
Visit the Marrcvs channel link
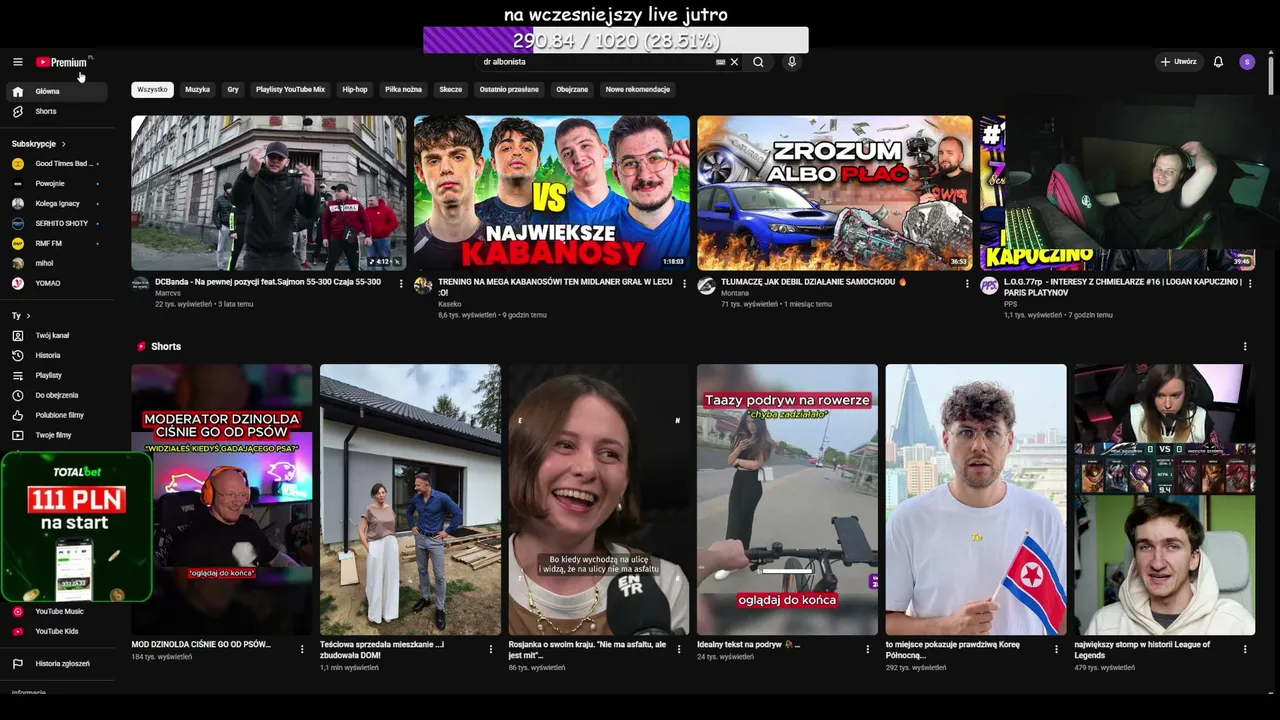click(x=168, y=293)
